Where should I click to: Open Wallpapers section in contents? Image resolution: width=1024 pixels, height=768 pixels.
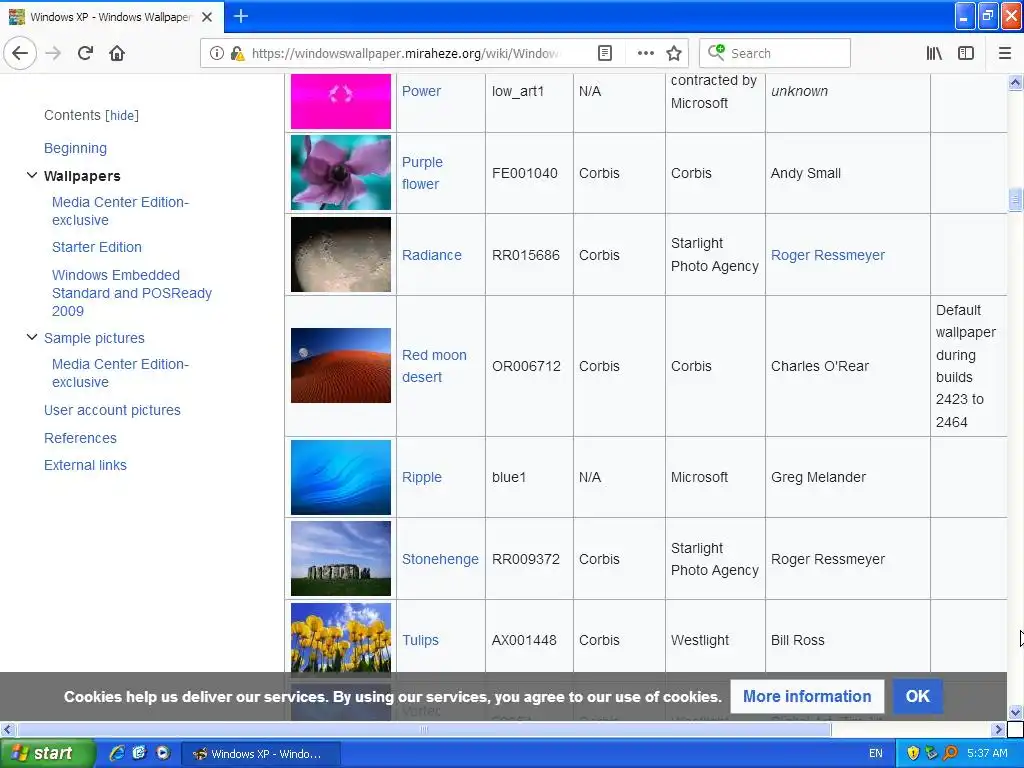(82, 176)
